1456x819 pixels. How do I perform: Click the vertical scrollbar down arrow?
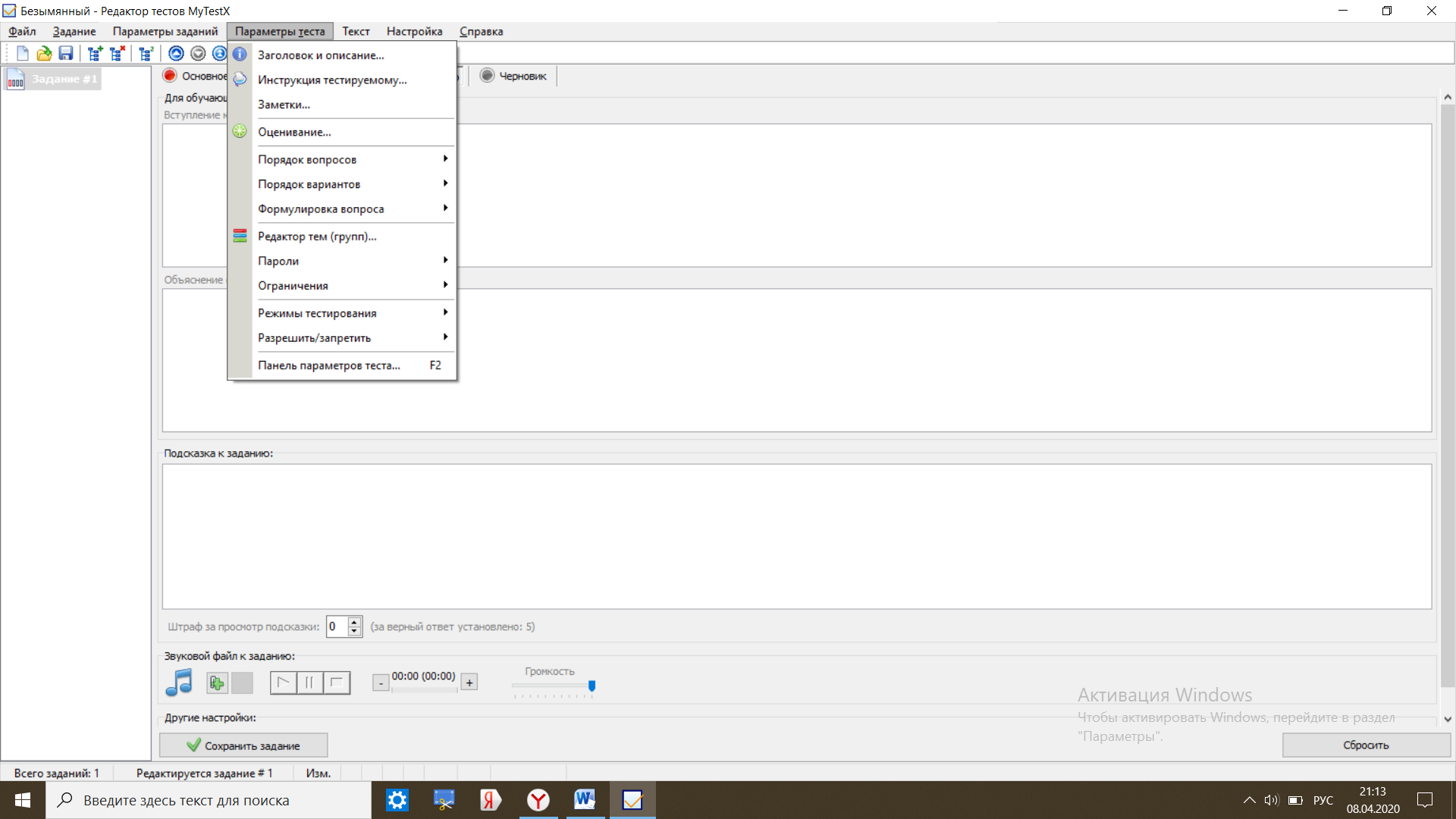click(x=1447, y=720)
